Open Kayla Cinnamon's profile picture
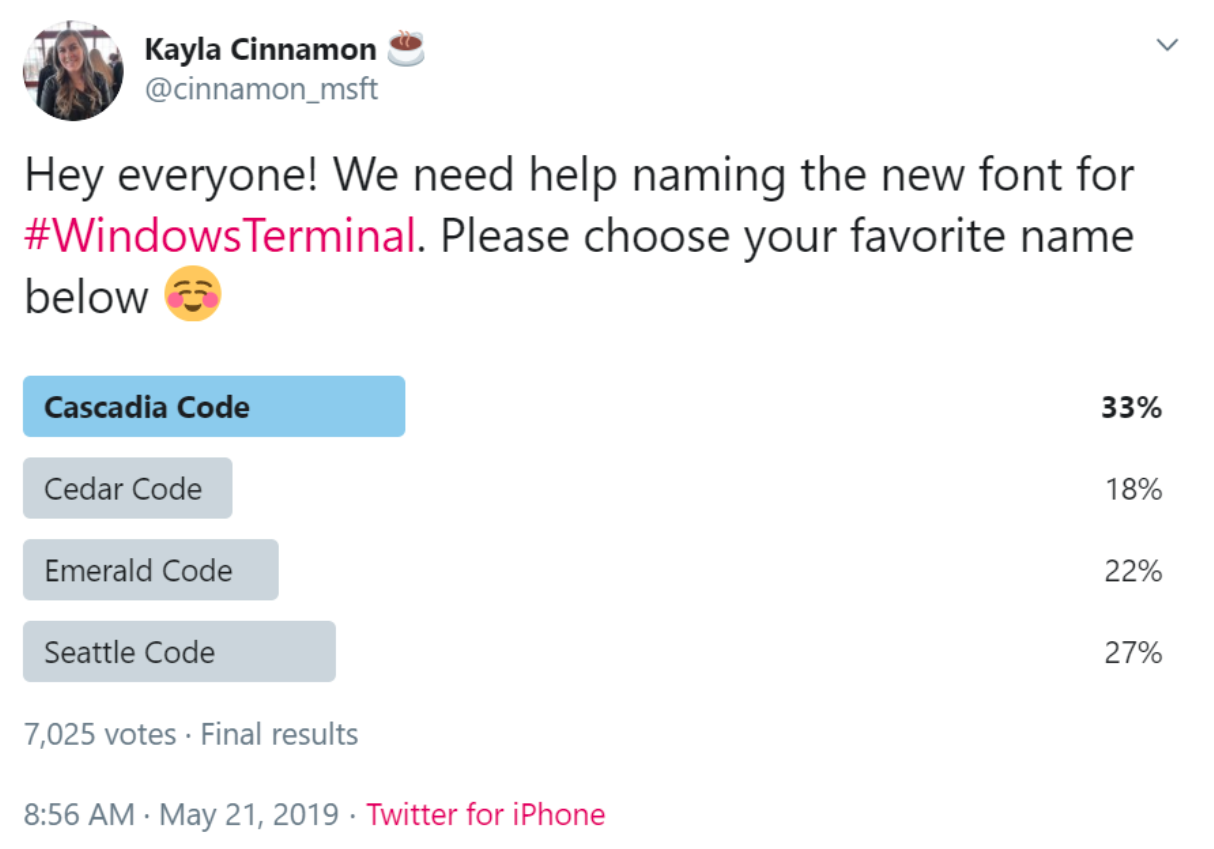Screen dimensions: 1214x849 pos(73,71)
